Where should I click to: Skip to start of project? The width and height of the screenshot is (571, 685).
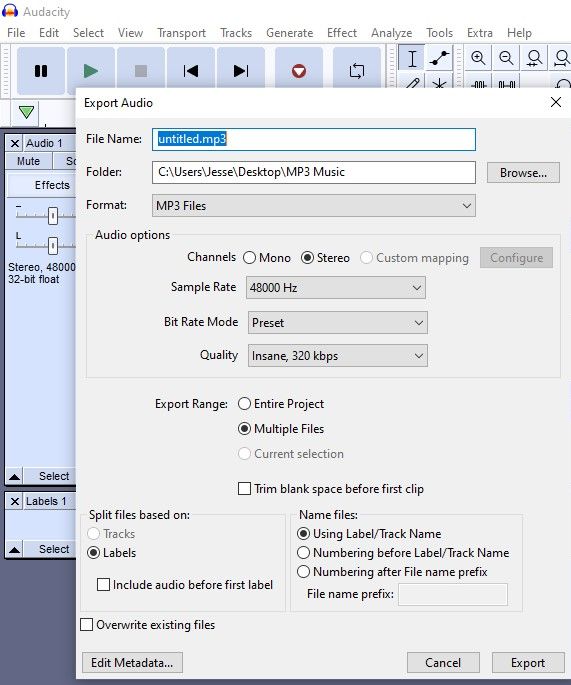[x=190, y=70]
